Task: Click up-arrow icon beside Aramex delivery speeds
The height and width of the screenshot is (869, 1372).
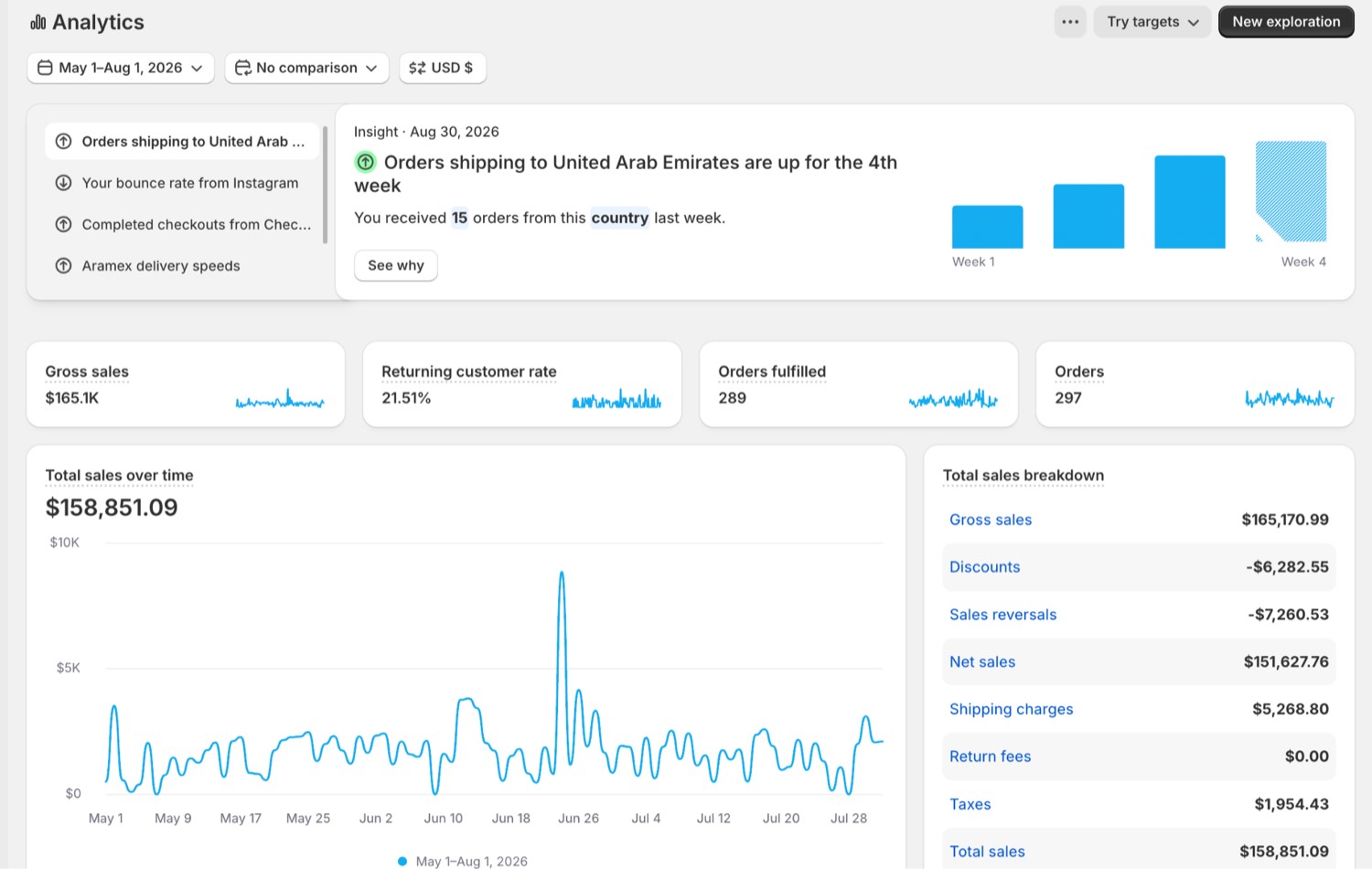Action: (x=63, y=266)
